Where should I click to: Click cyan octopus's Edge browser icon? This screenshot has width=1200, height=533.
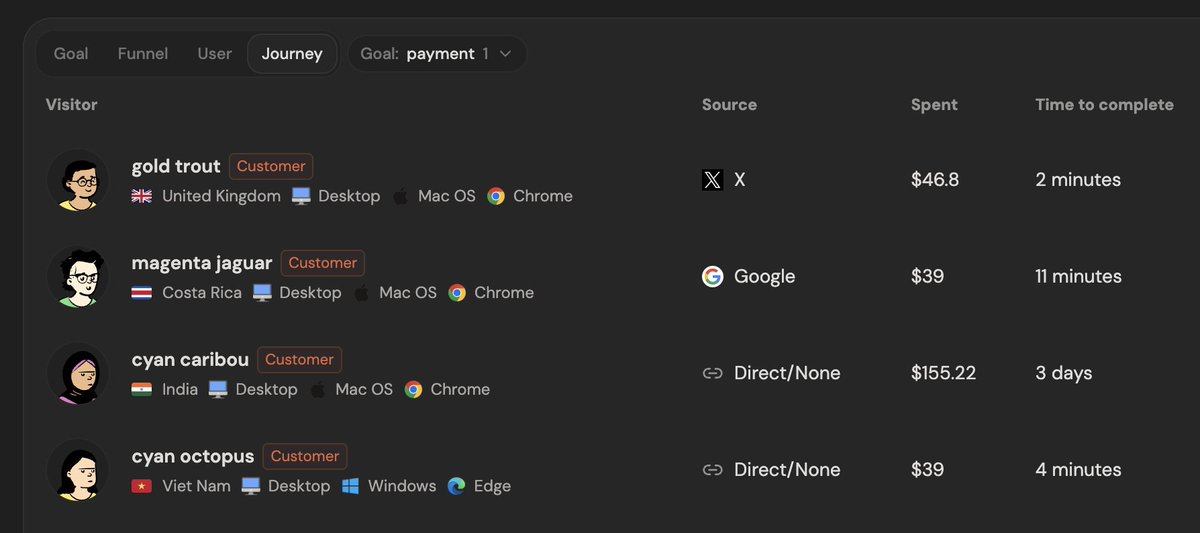(457, 486)
